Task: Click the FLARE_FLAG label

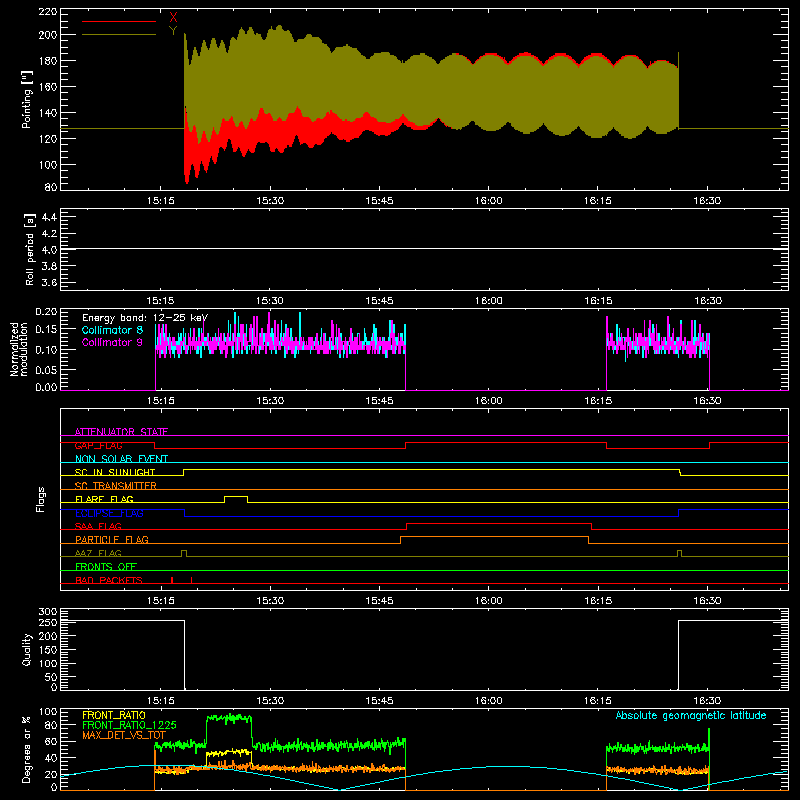Action: (104, 499)
